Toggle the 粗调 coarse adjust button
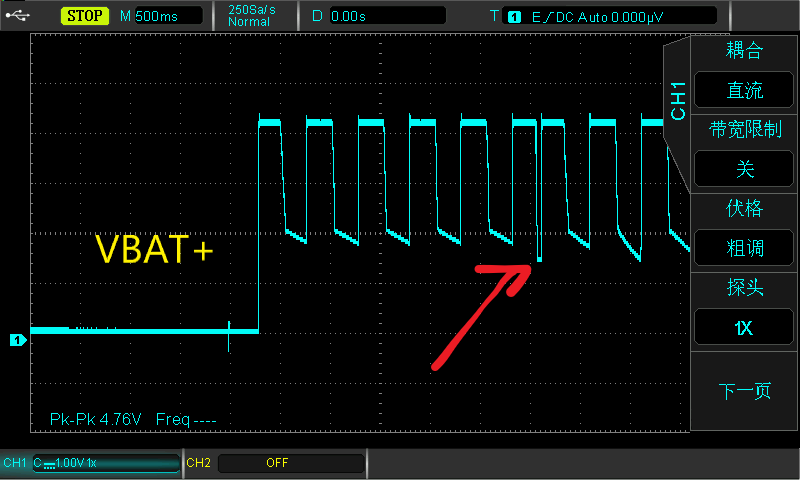The image size is (800, 480). tap(744, 247)
